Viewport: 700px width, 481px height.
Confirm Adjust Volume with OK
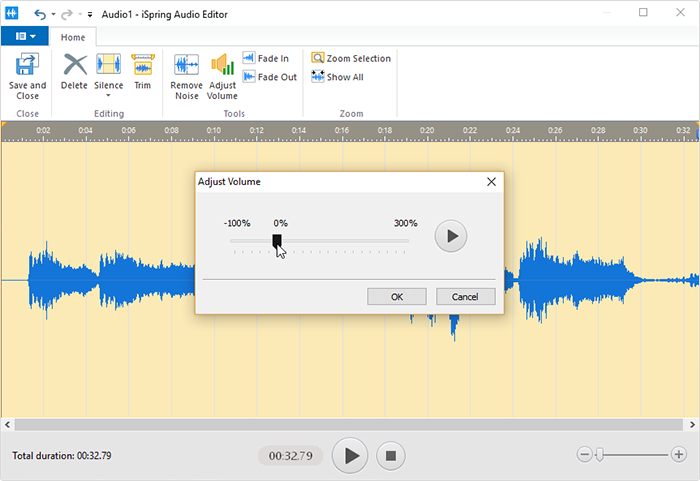click(396, 297)
